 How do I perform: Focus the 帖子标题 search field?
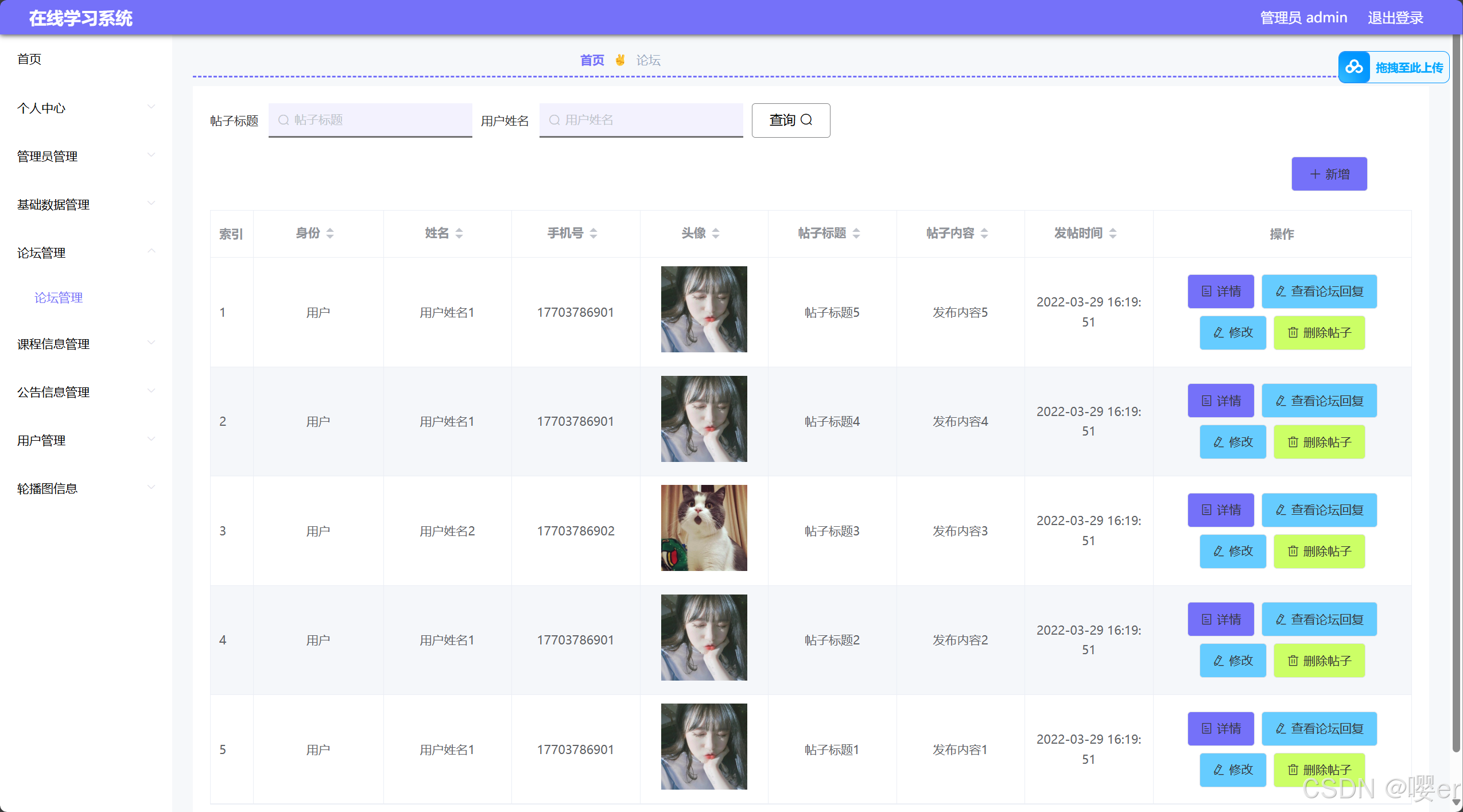coord(370,120)
